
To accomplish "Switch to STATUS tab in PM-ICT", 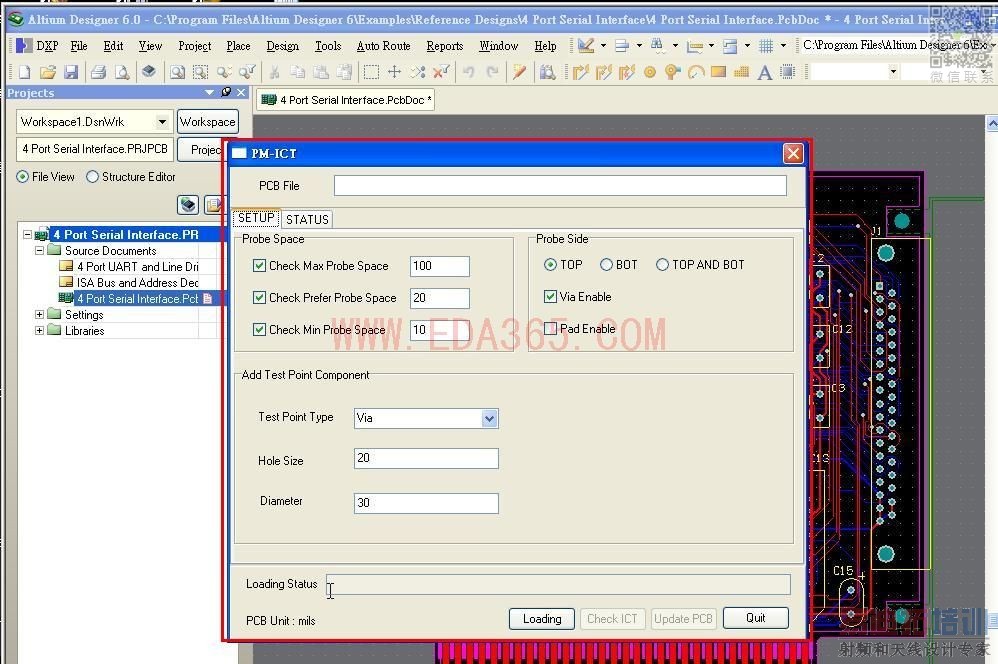I will click(307, 219).
